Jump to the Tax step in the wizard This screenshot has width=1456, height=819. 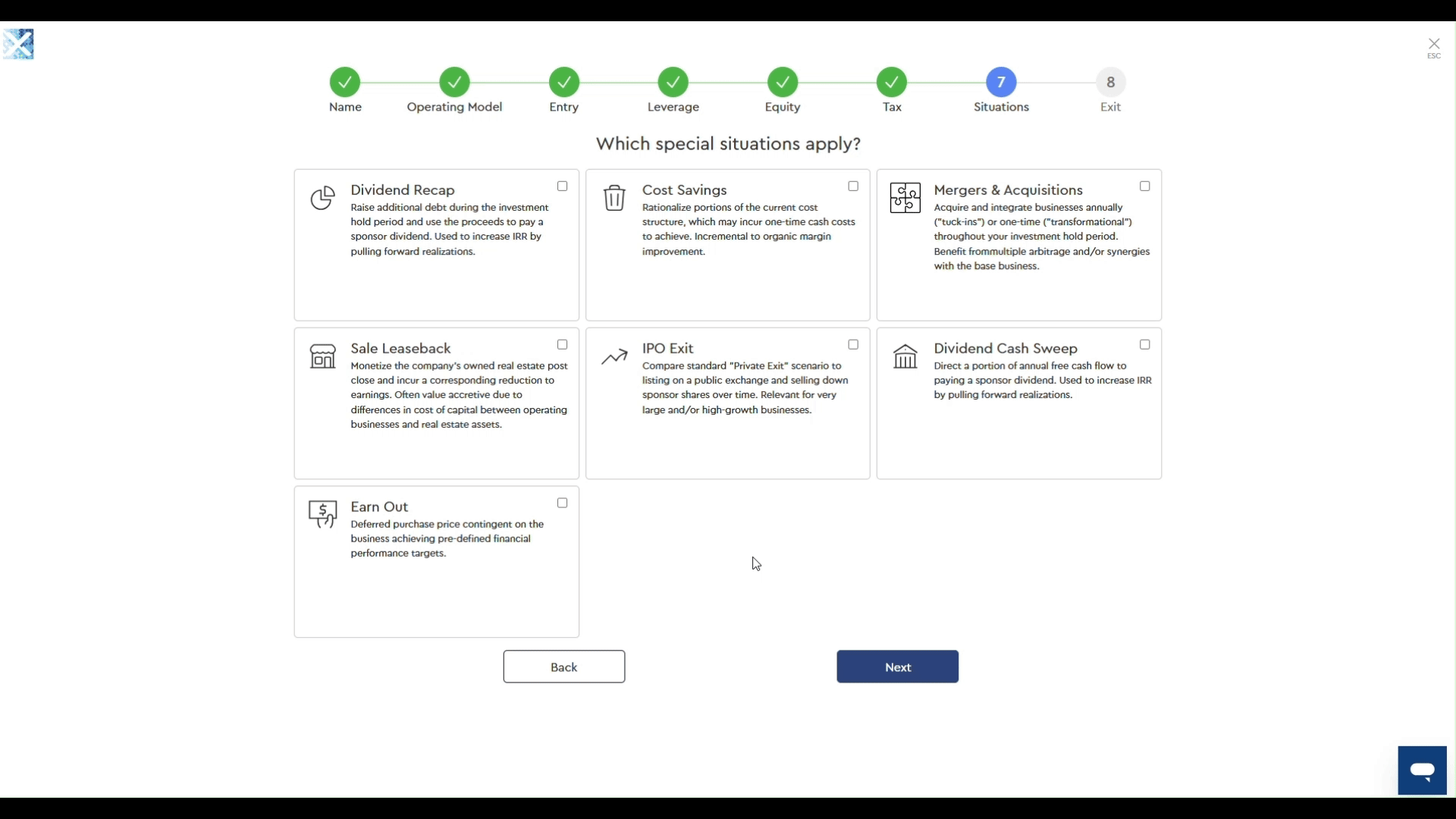click(892, 81)
